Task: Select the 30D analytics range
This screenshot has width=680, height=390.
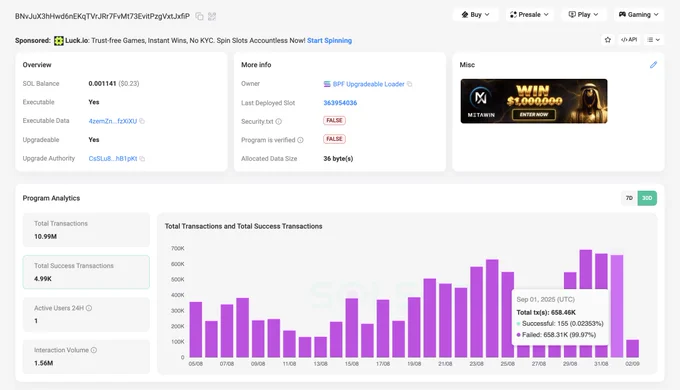Action: coord(647,198)
